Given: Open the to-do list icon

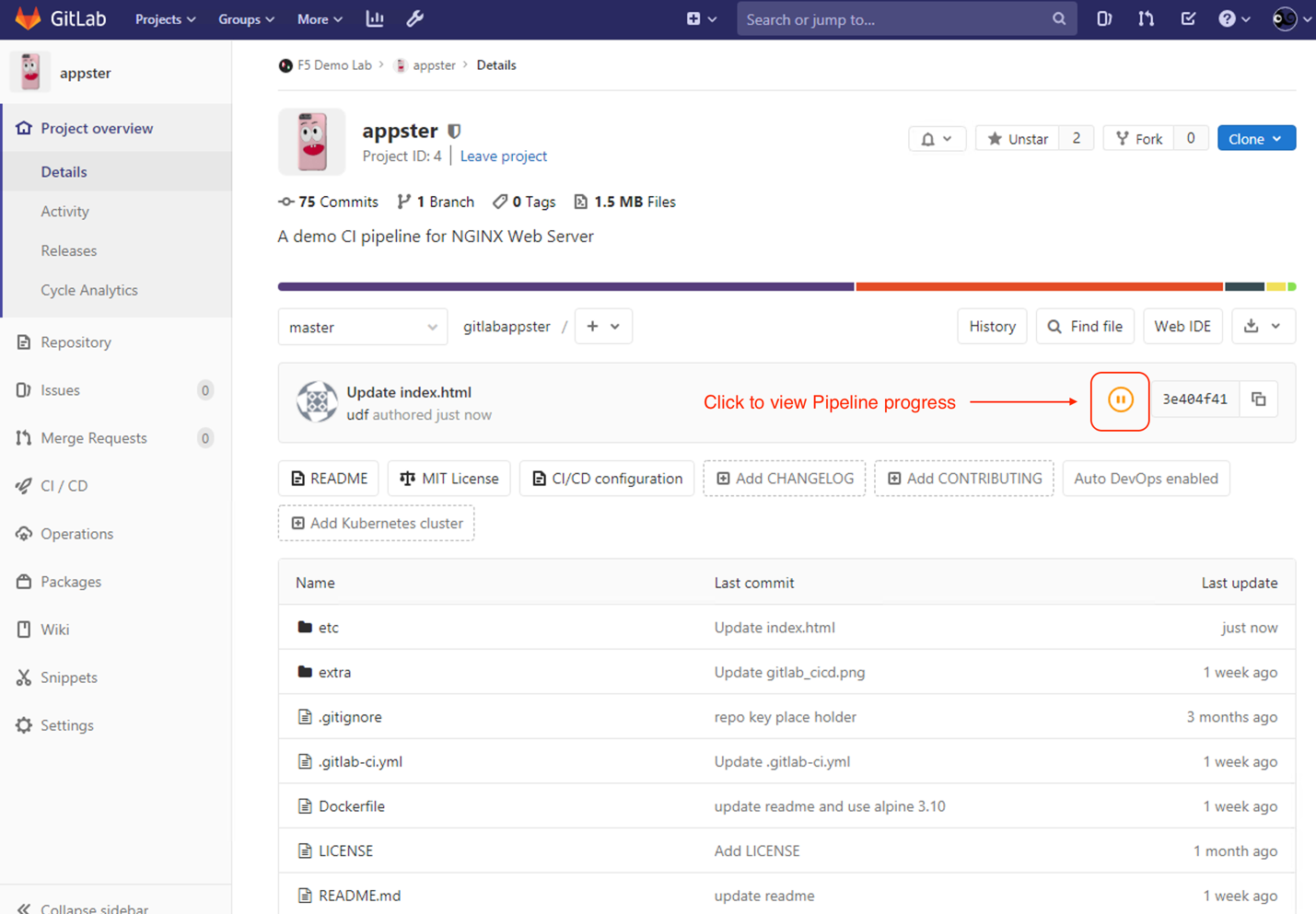Looking at the screenshot, I should pyautogui.click(x=1188, y=18).
